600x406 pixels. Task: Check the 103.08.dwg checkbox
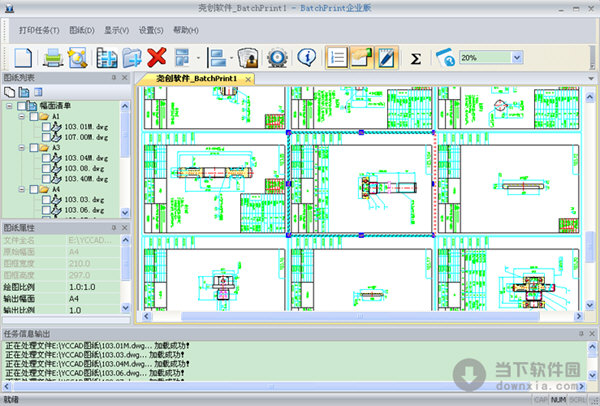coord(46,168)
